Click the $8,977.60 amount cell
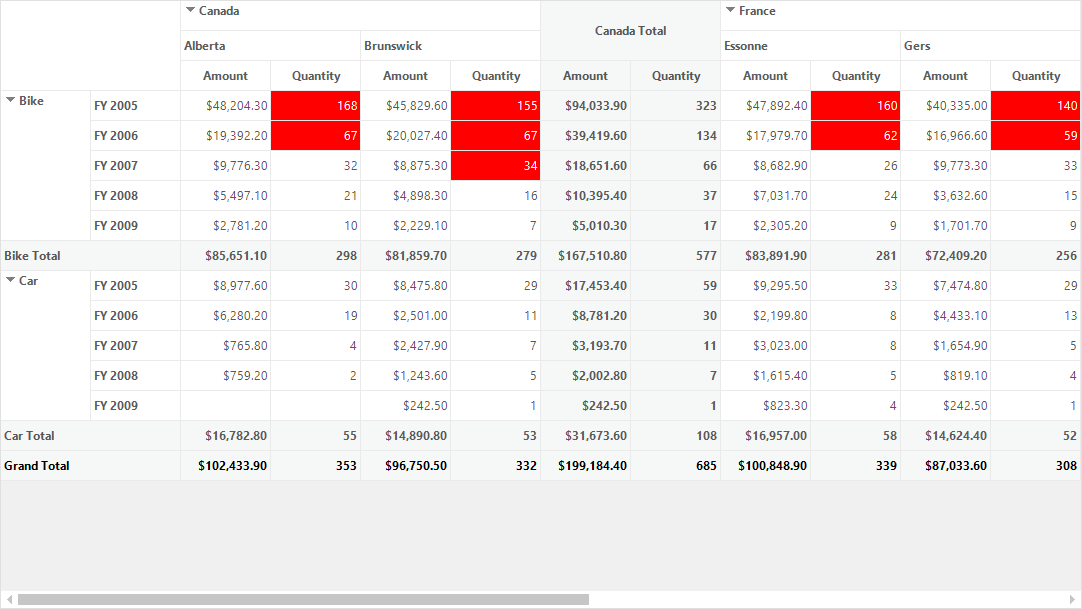This screenshot has width=1082, height=609. (225, 286)
